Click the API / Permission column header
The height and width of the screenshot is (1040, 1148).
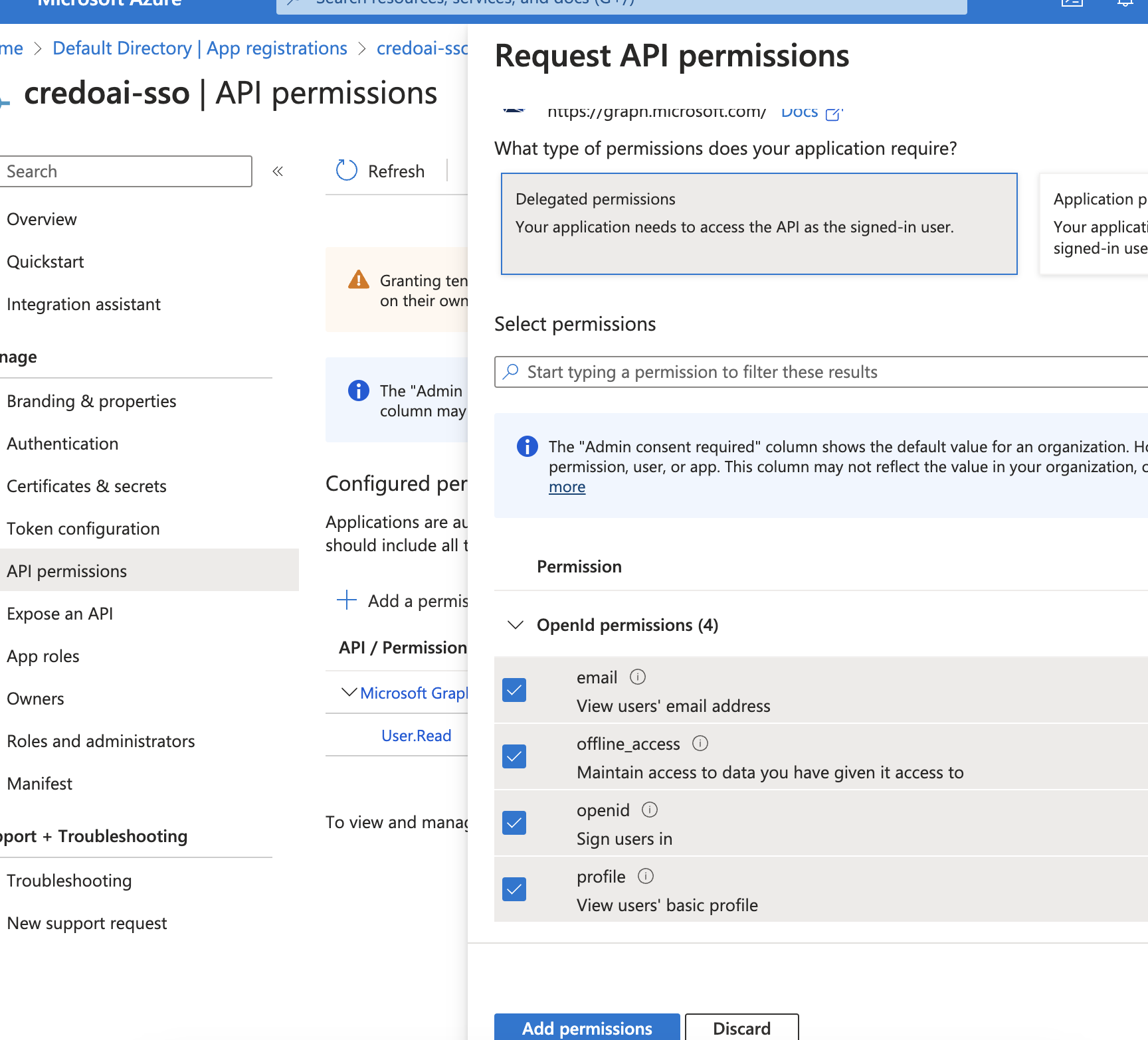pyautogui.click(x=403, y=648)
